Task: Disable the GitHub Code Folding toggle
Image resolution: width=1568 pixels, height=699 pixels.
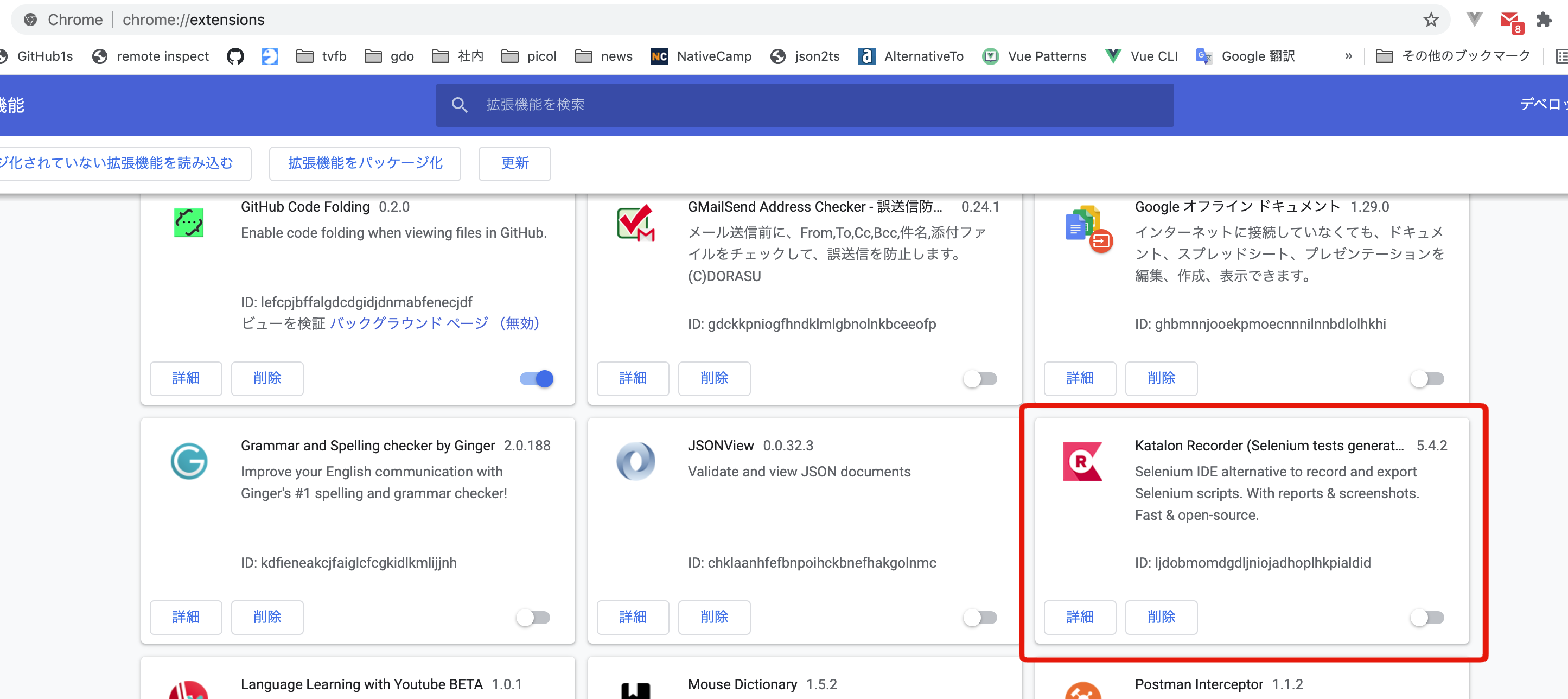Action: tap(536, 378)
